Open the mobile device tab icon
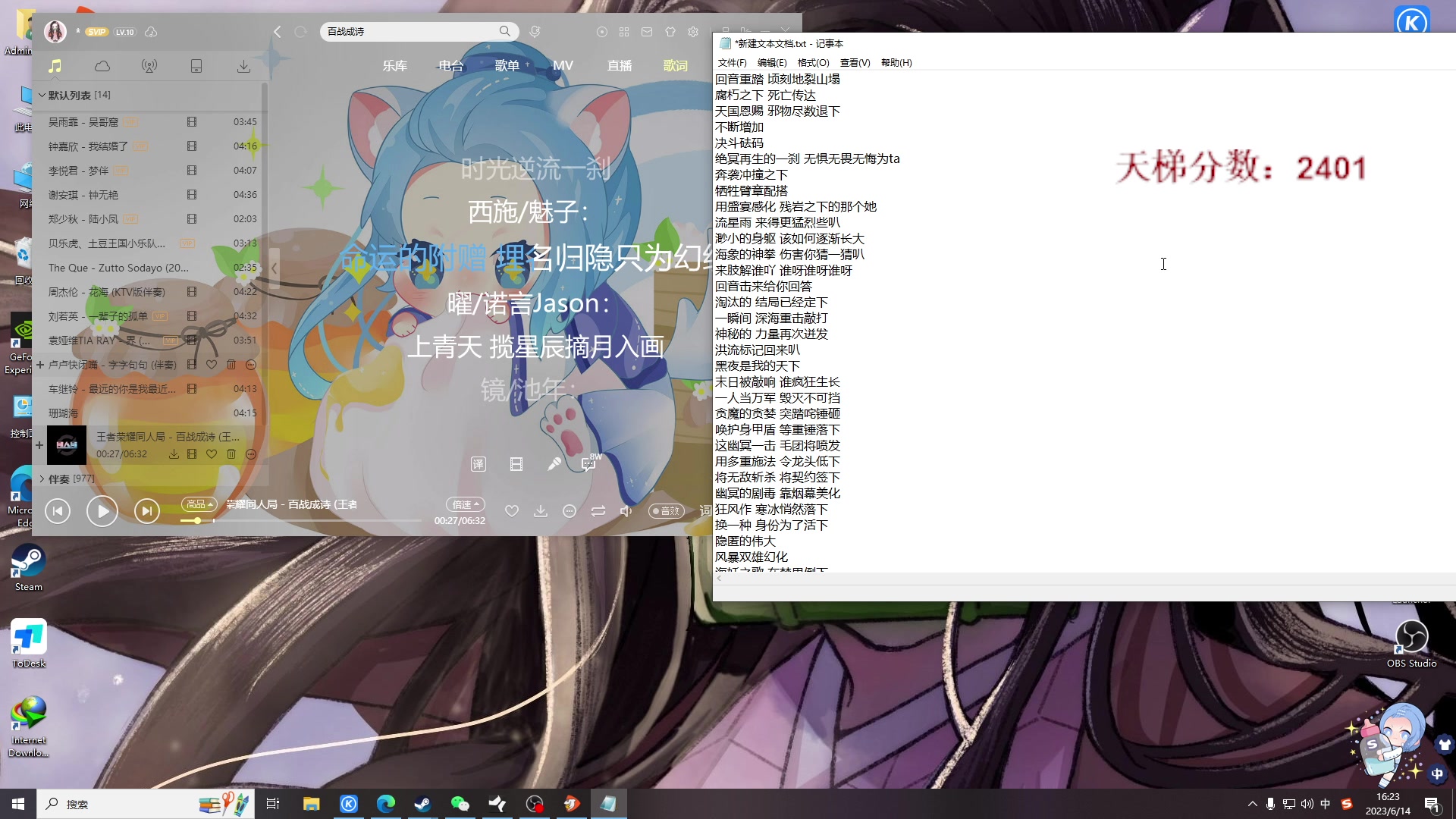The height and width of the screenshot is (819, 1456). click(x=196, y=66)
